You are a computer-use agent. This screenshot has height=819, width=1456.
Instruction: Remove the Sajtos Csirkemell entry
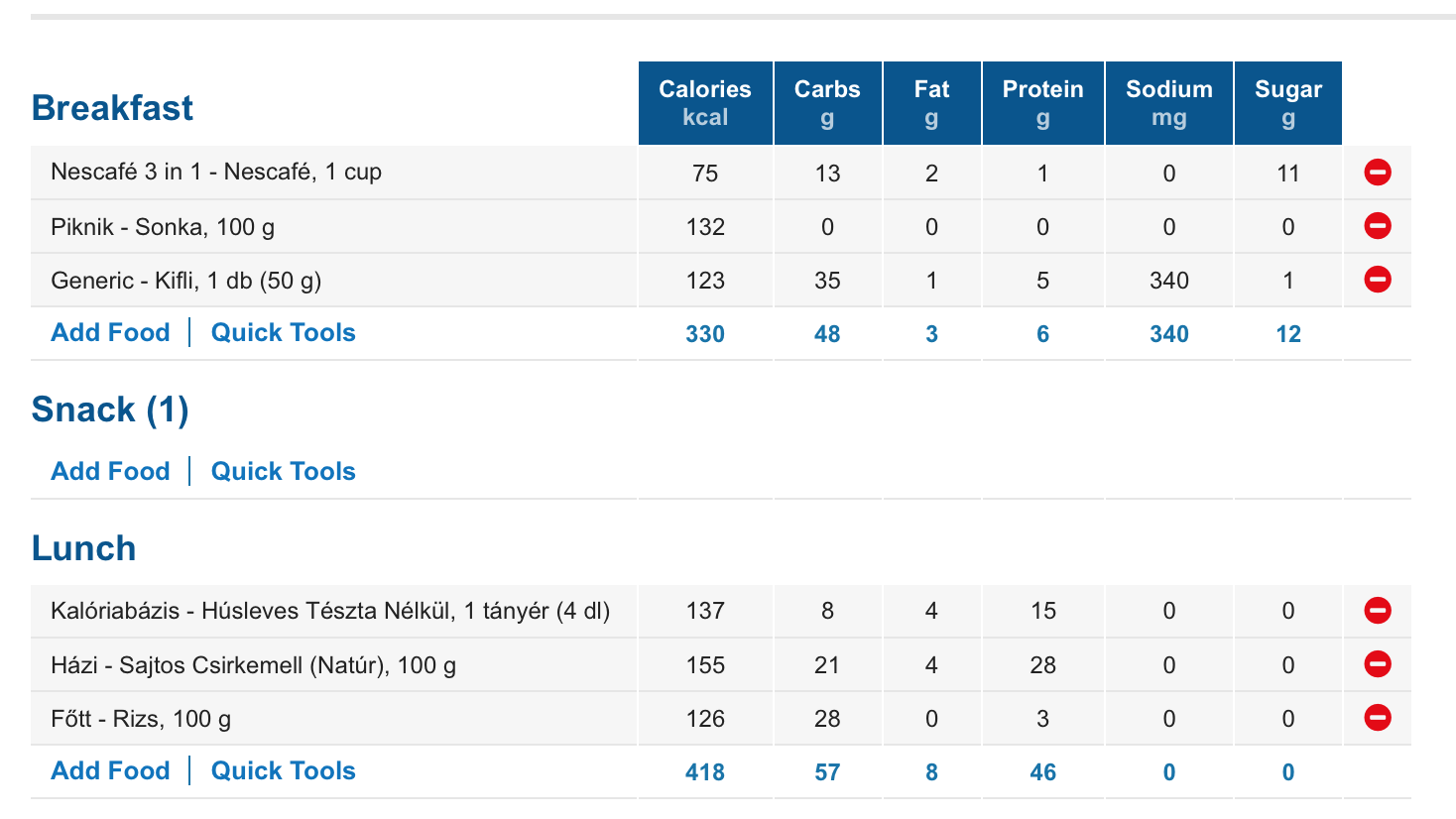pos(1377,664)
